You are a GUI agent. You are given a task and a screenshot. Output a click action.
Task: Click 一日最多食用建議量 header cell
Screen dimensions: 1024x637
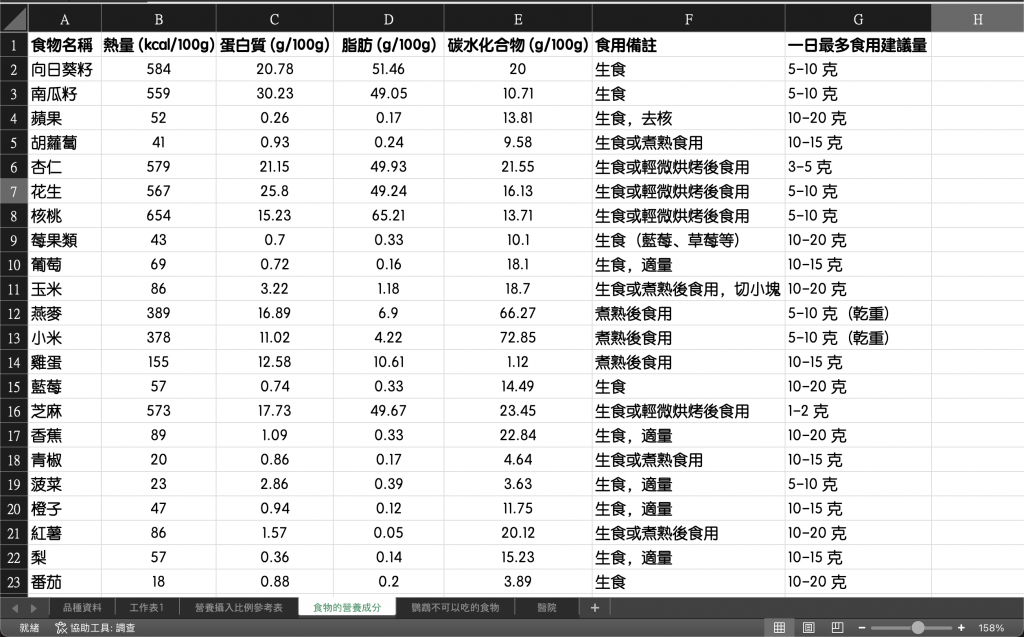tap(858, 45)
